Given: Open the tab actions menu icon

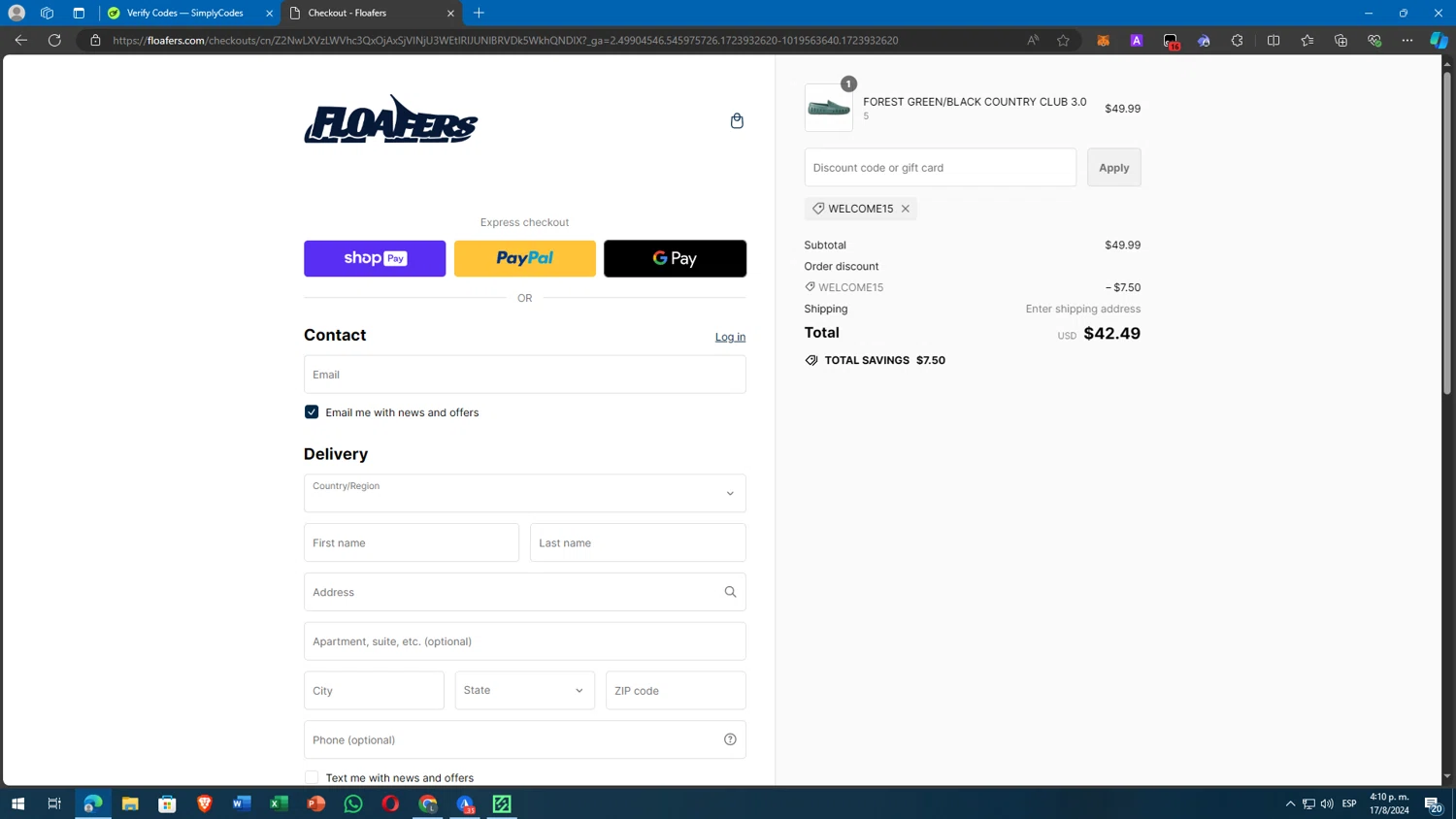Looking at the screenshot, I should coord(79,13).
